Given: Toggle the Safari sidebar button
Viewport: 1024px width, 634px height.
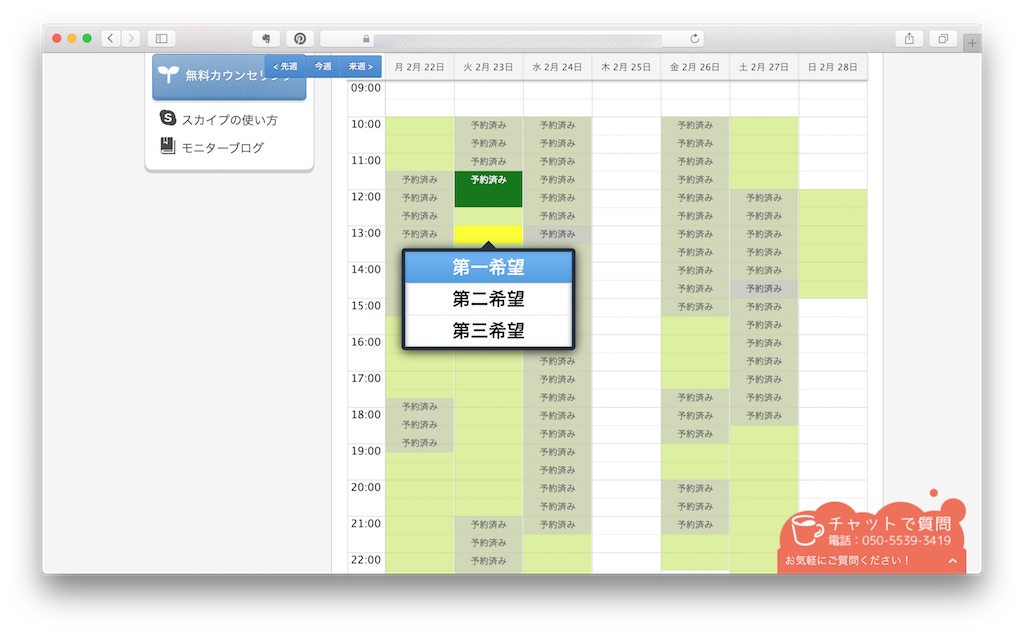Looking at the screenshot, I should 161,39.
